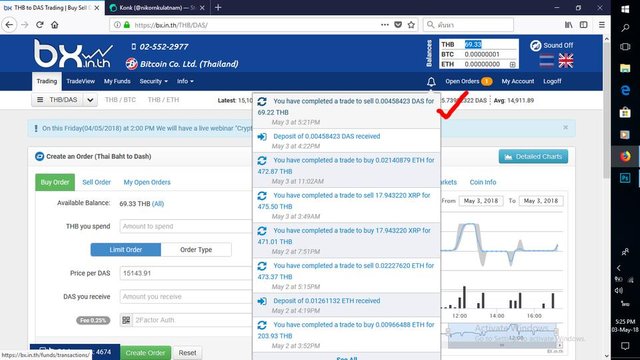
Task: Click the expand icon next to ETH balance
Action: (x=513, y=64)
